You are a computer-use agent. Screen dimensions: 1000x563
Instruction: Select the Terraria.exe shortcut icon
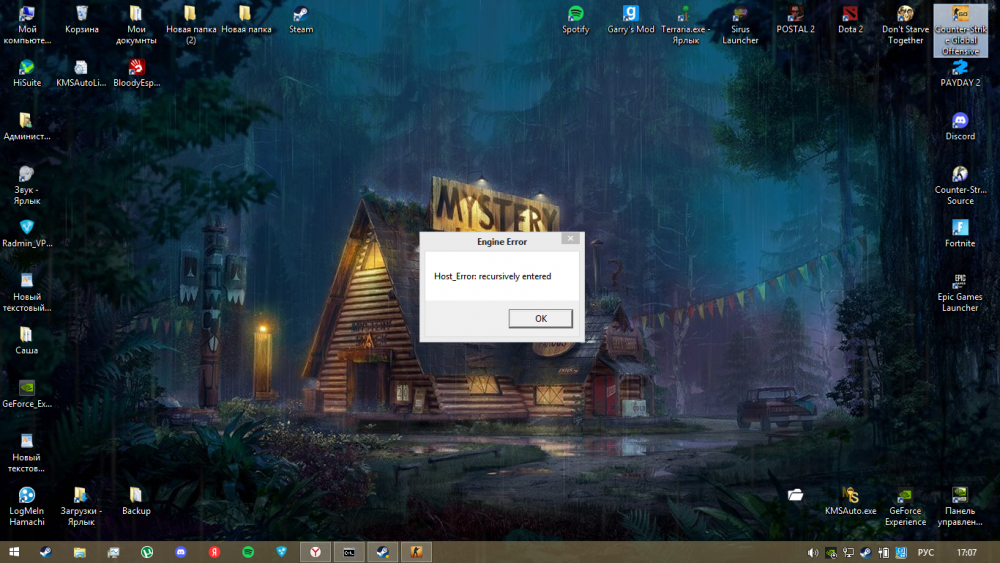pos(686,25)
